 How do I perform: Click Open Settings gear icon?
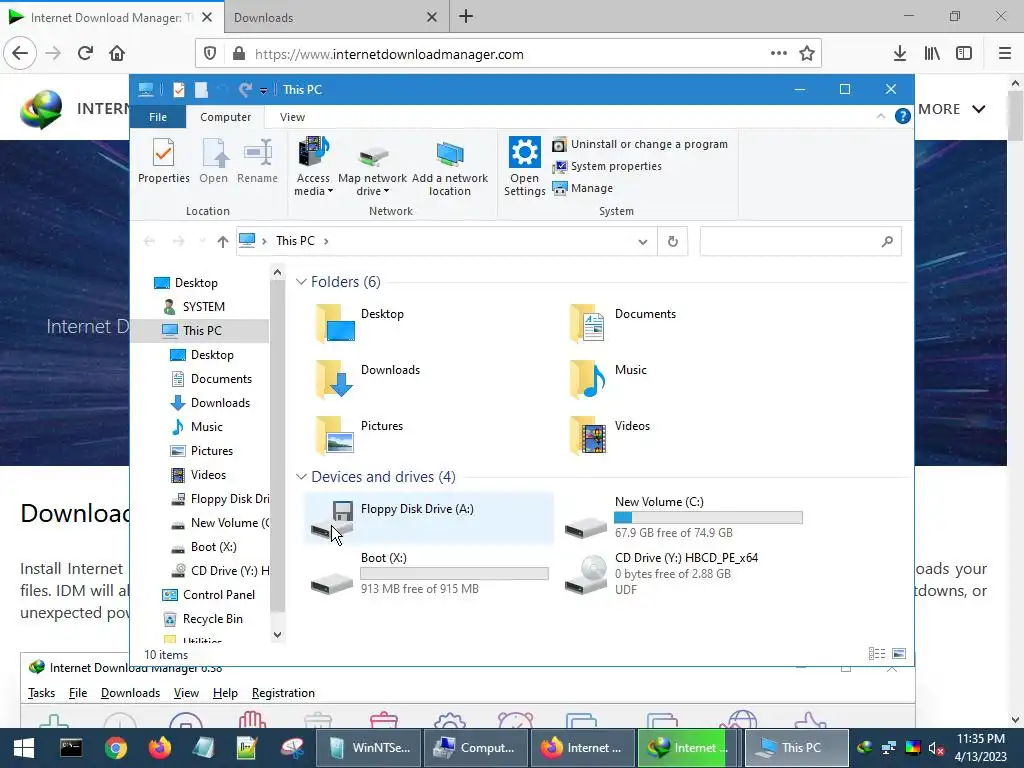pyautogui.click(x=524, y=167)
